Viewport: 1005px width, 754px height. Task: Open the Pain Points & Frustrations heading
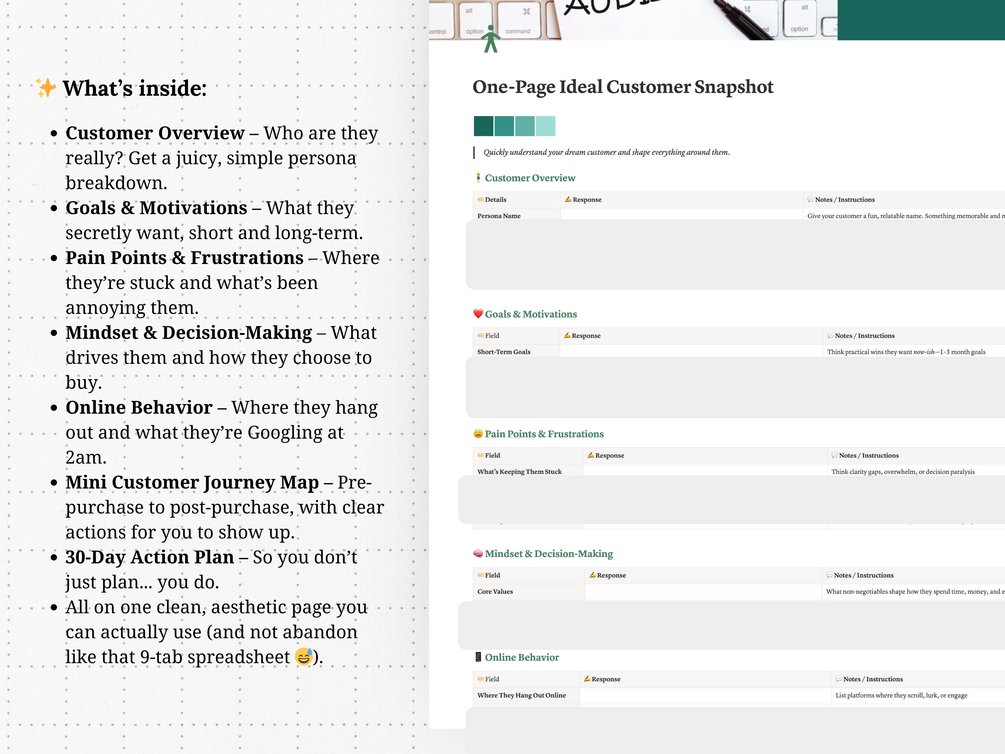pyautogui.click(x=544, y=433)
